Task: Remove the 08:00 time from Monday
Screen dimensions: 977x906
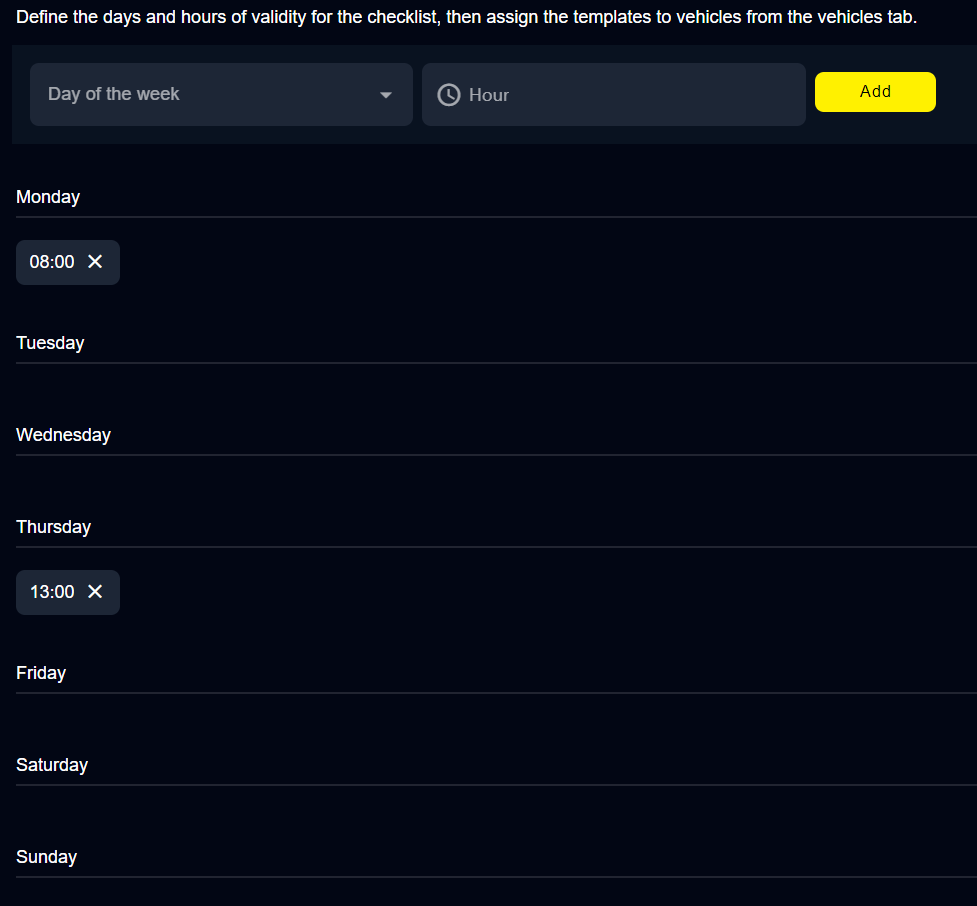Action: tap(95, 262)
